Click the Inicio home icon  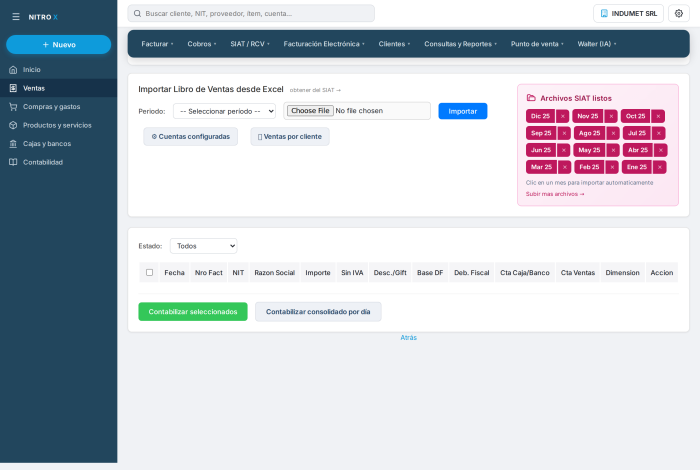[x=13, y=70]
